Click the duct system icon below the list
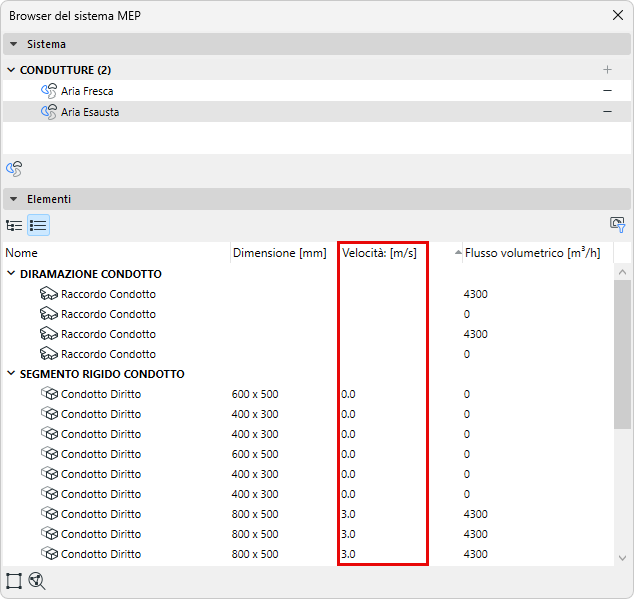The height and width of the screenshot is (599, 634). pos(14,169)
